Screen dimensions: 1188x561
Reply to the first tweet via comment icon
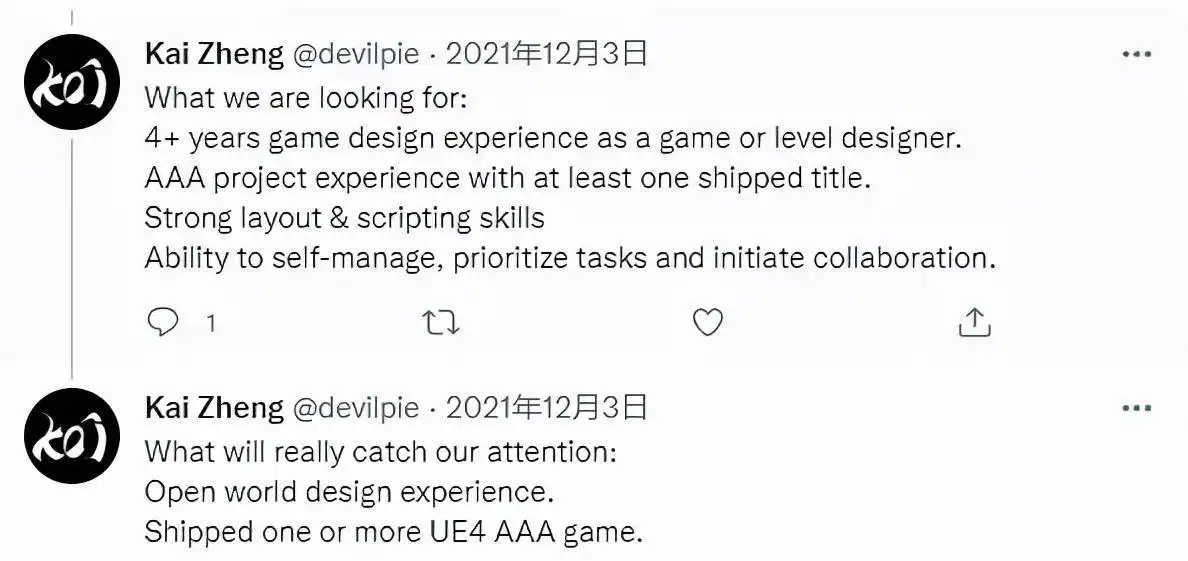point(161,323)
